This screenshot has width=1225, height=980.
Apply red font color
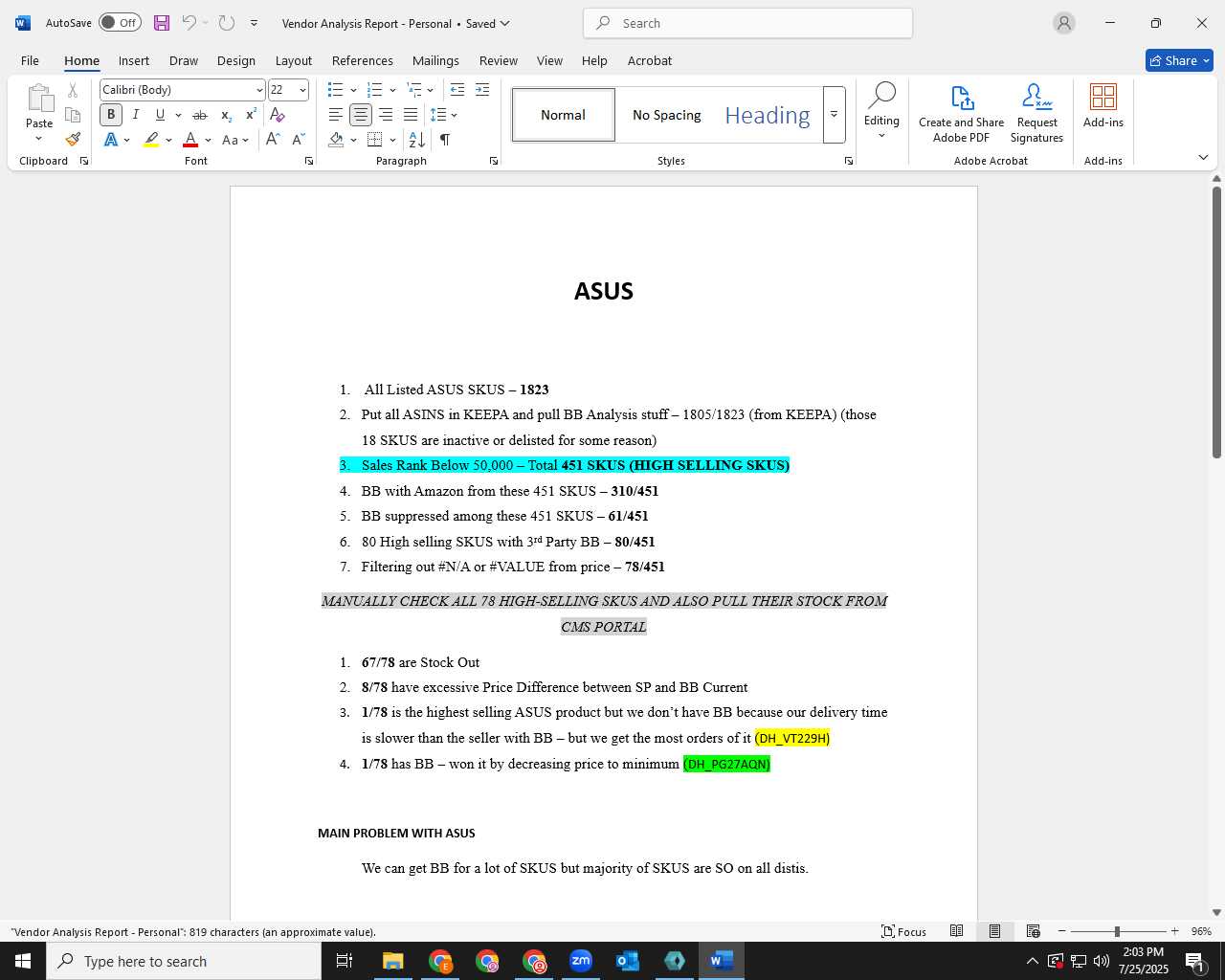(190, 140)
